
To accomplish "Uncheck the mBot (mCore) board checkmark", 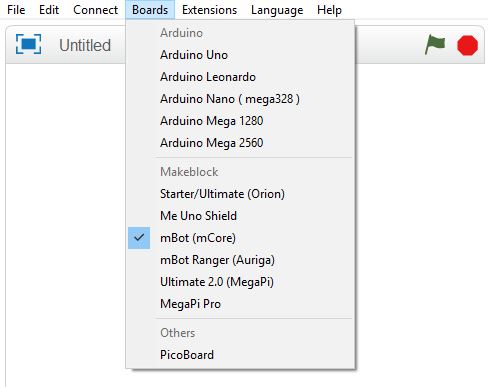I will pyautogui.click(x=139, y=238).
